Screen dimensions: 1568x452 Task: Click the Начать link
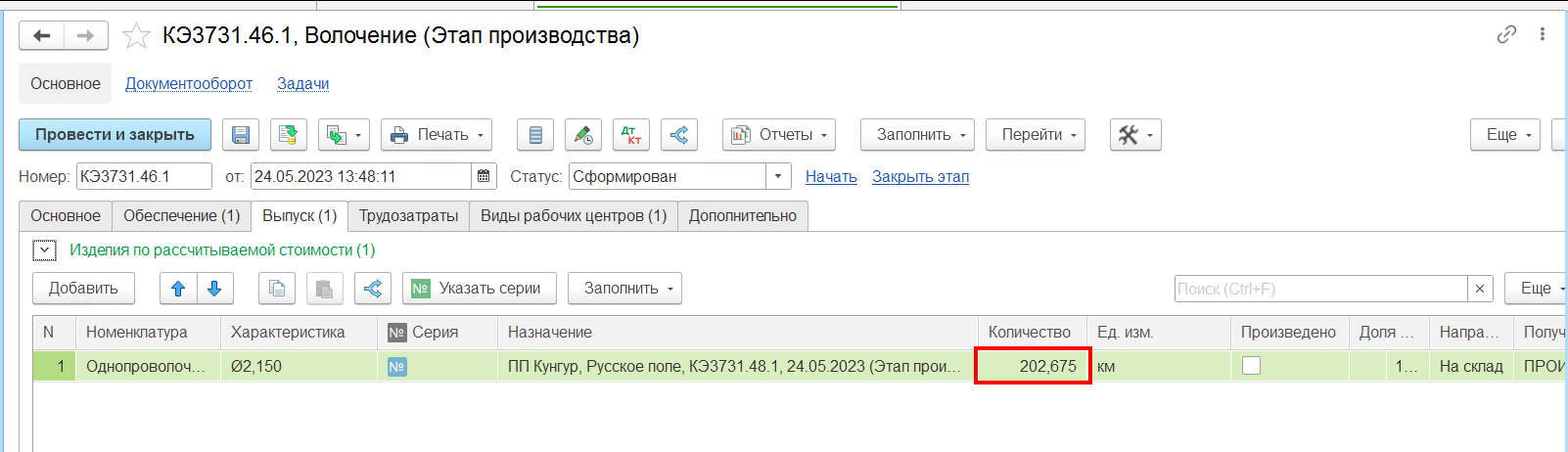tap(831, 177)
